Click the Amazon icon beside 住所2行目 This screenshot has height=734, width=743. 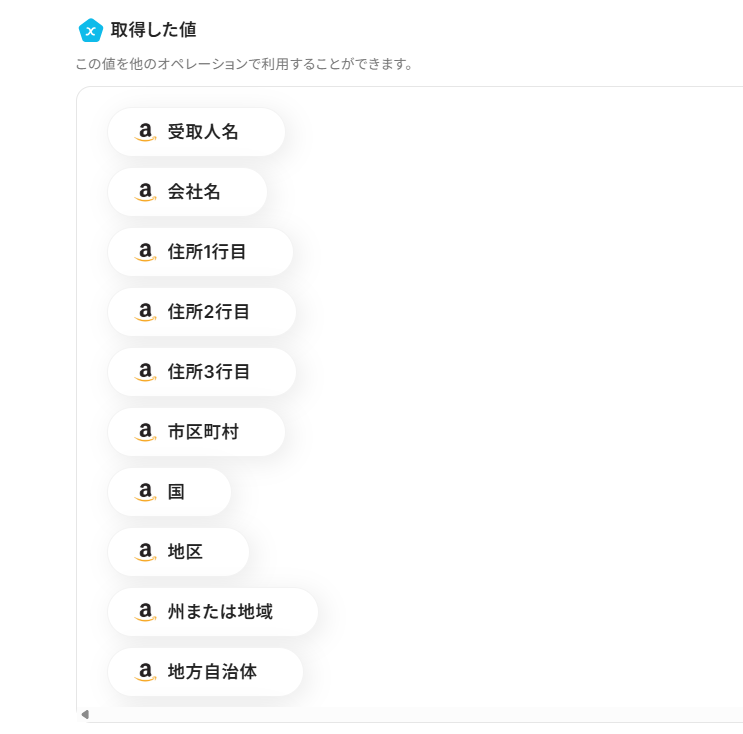coord(145,312)
